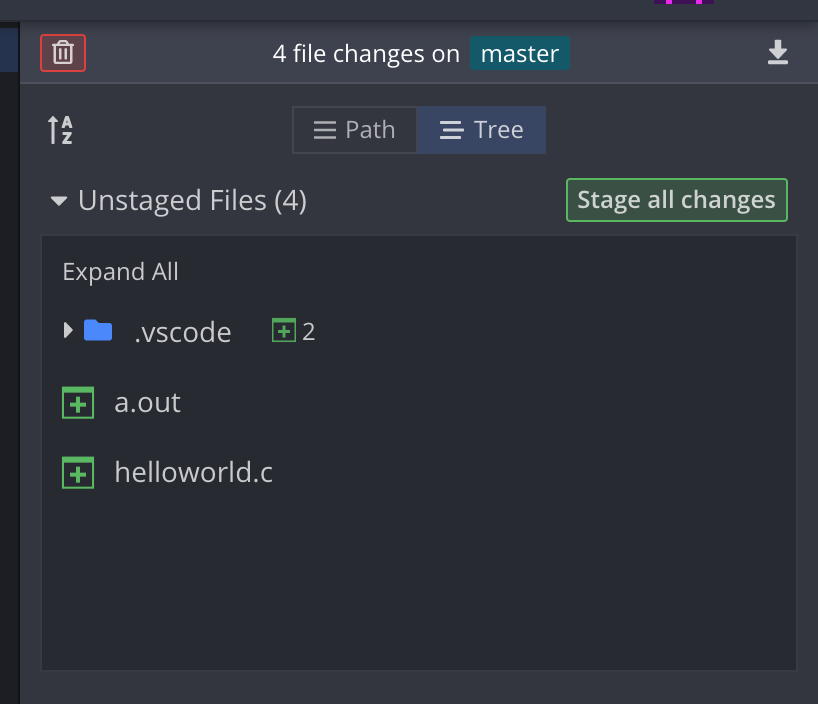Image resolution: width=818 pixels, height=704 pixels.
Task: Stage helloworld.c using its plus icon
Action: click(77, 472)
